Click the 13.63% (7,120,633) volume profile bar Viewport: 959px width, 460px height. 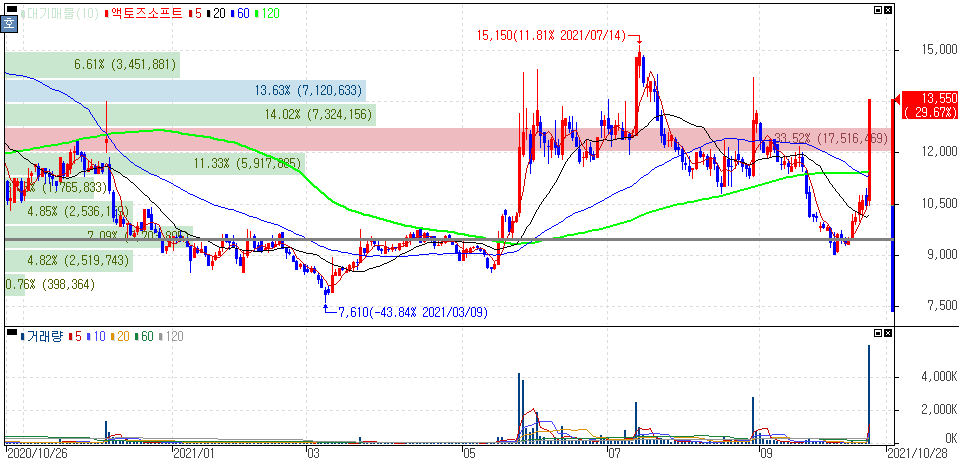(x=185, y=91)
